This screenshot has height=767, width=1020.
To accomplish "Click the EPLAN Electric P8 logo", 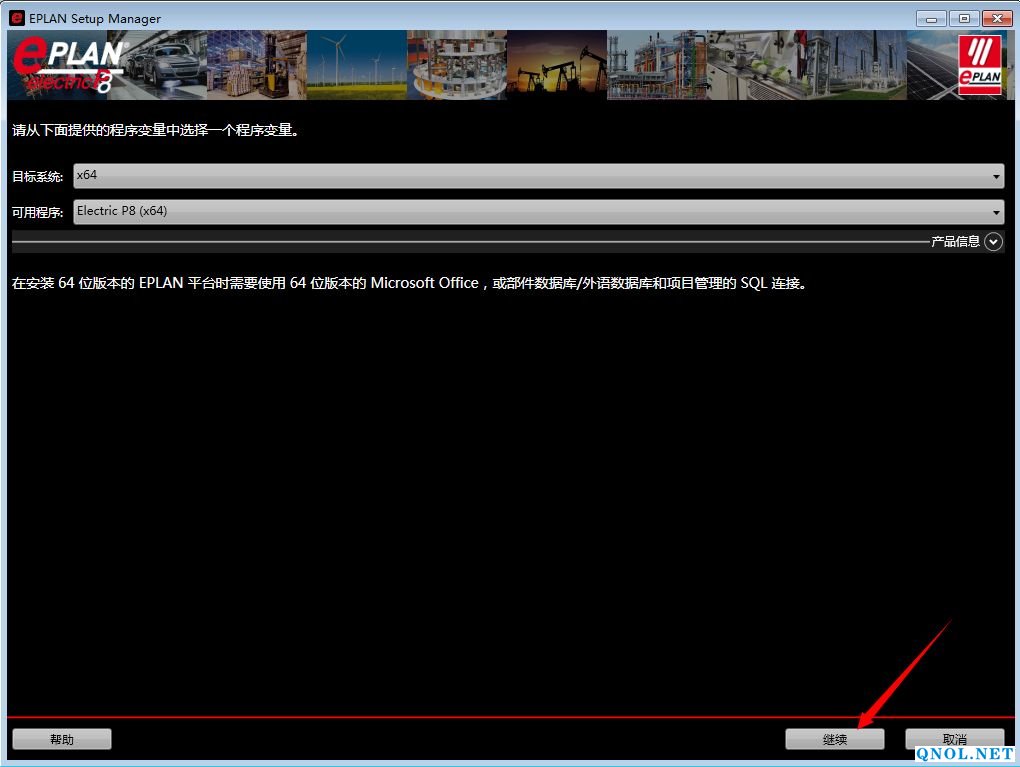I will point(67,66).
